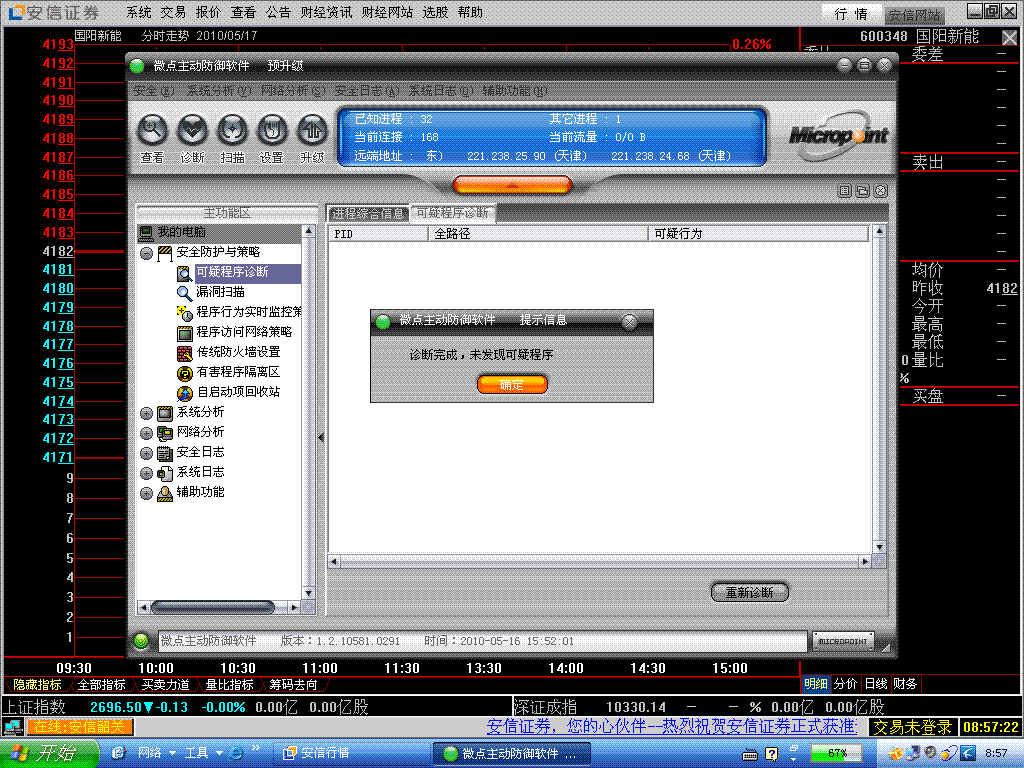Click the 扫描 toolbar icon

click(232, 131)
